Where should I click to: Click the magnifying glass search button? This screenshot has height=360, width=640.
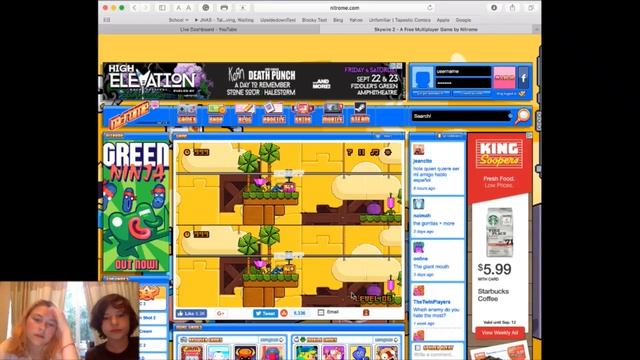tap(523, 116)
